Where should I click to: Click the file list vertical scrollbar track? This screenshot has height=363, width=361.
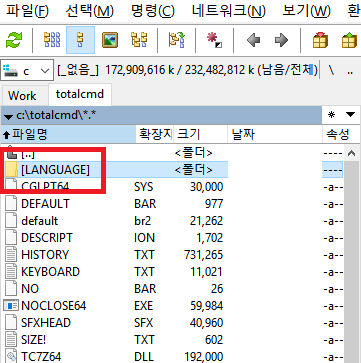click(351, 262)
